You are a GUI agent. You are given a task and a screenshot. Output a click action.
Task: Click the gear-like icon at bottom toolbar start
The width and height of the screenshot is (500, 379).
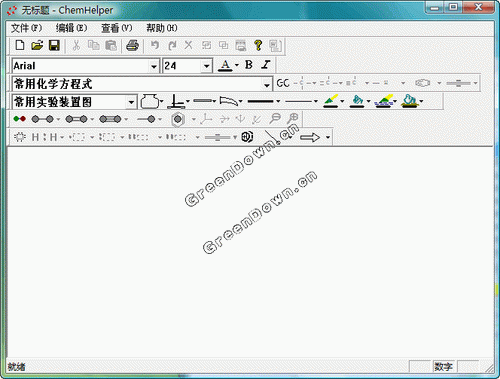pyautogui.click(x=20, y=137)
